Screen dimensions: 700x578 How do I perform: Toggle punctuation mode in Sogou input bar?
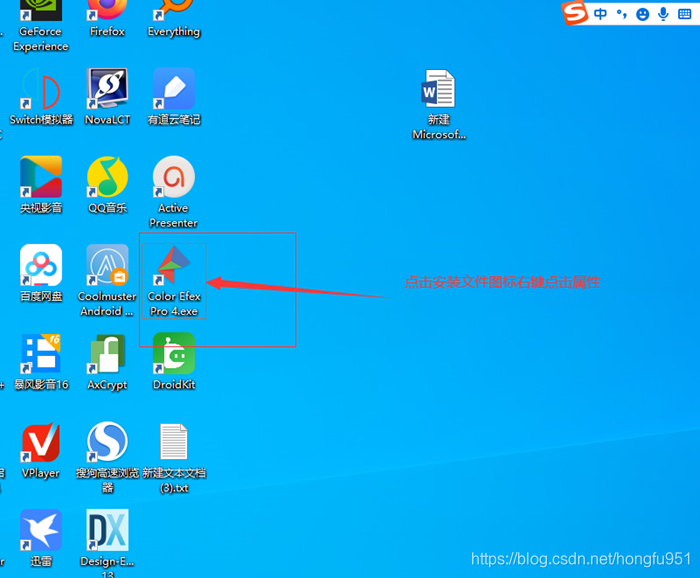621,14
